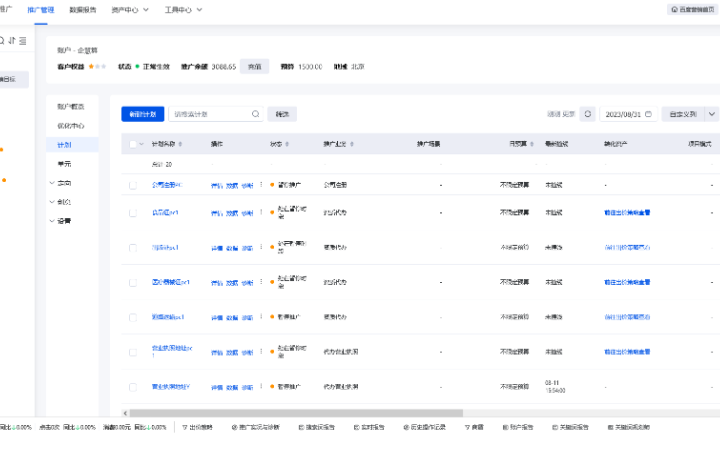Expand the 创意 section in the side menu
The height and width of the screenshot is (450, 720).
pos(61,202)
